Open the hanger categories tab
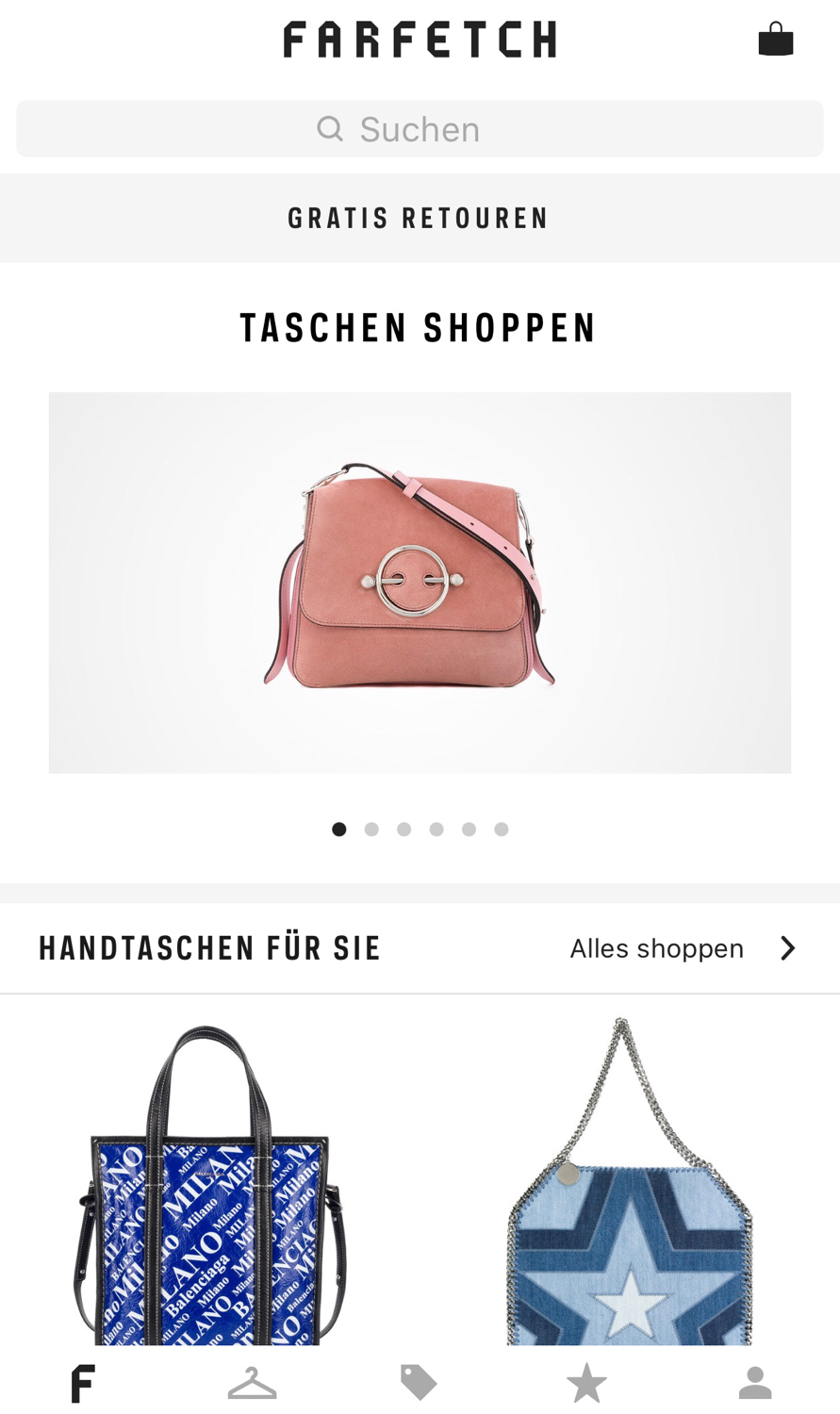This screenshot has width=840, height=1414. click(x=252, y=1383)
